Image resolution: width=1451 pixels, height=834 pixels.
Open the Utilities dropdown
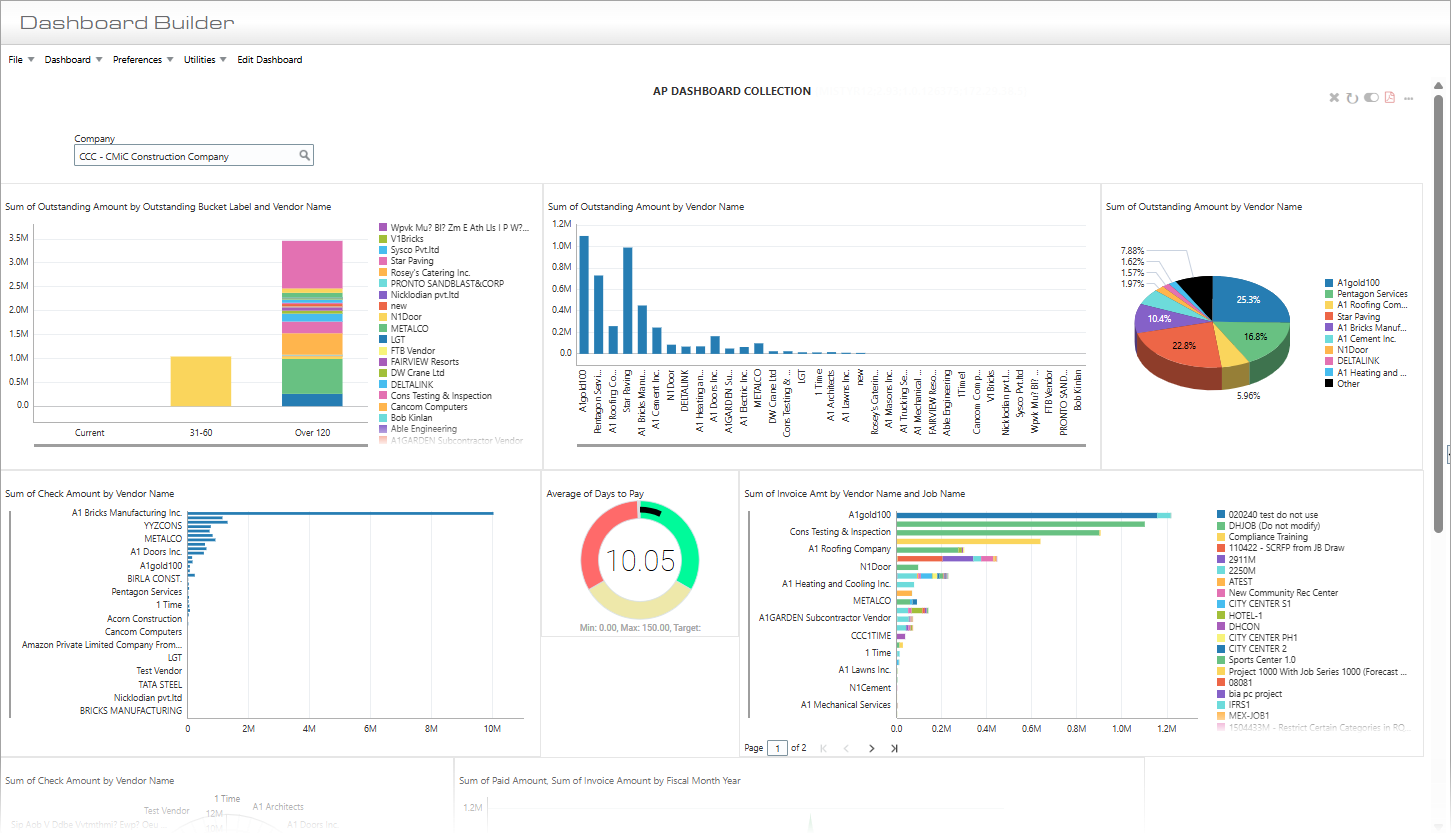[202, 59]
